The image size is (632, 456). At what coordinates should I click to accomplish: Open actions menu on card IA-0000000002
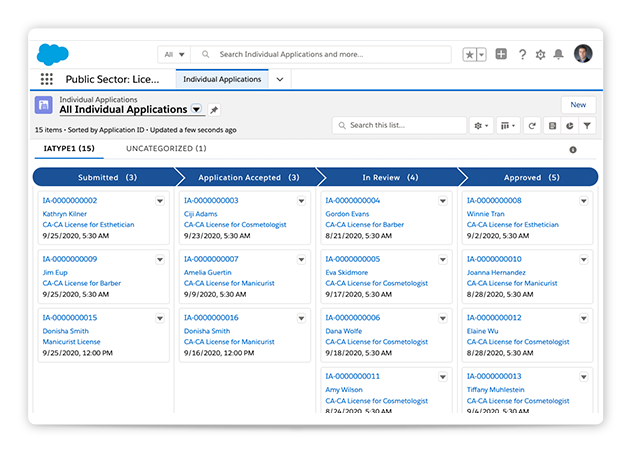(x=160, y=201)
